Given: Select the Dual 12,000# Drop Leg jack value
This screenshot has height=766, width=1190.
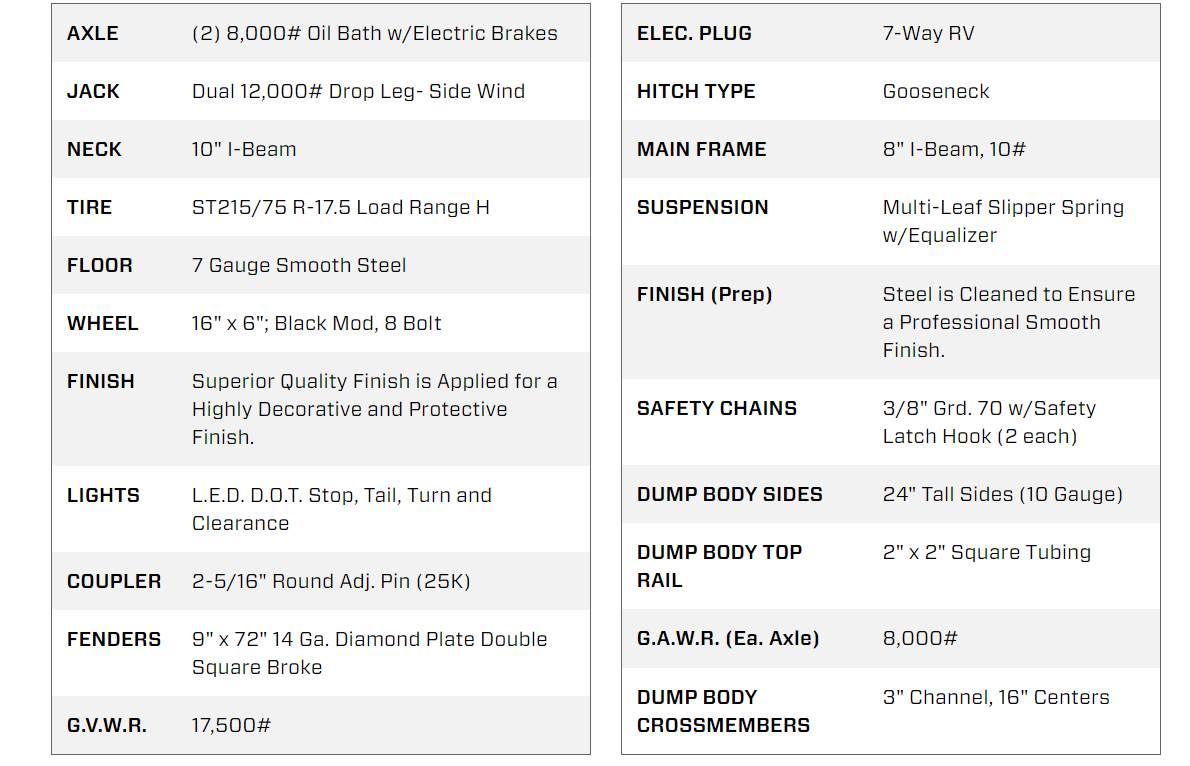Looking at the screenshot, I should [x=358, y=91].
